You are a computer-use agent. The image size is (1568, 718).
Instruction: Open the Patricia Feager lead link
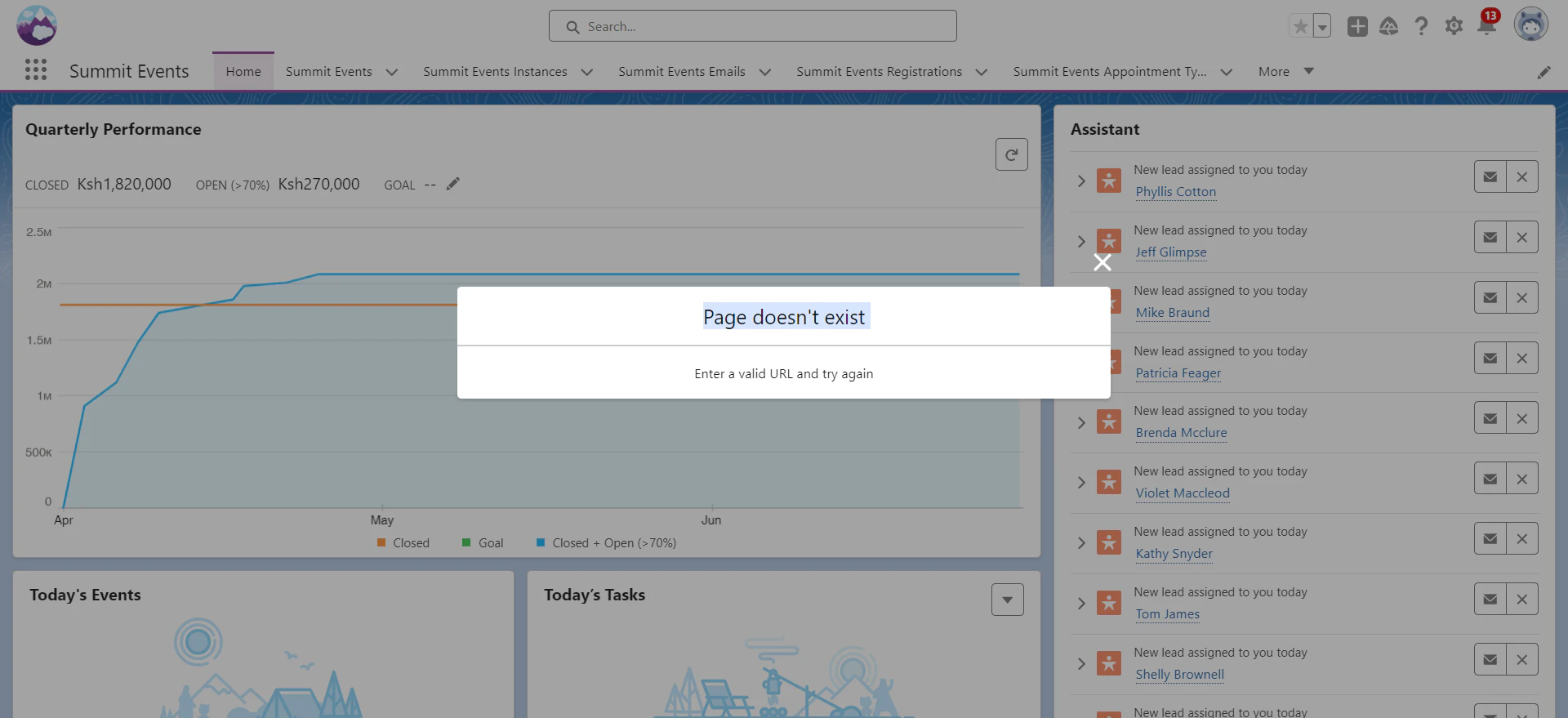[1178, 373]
